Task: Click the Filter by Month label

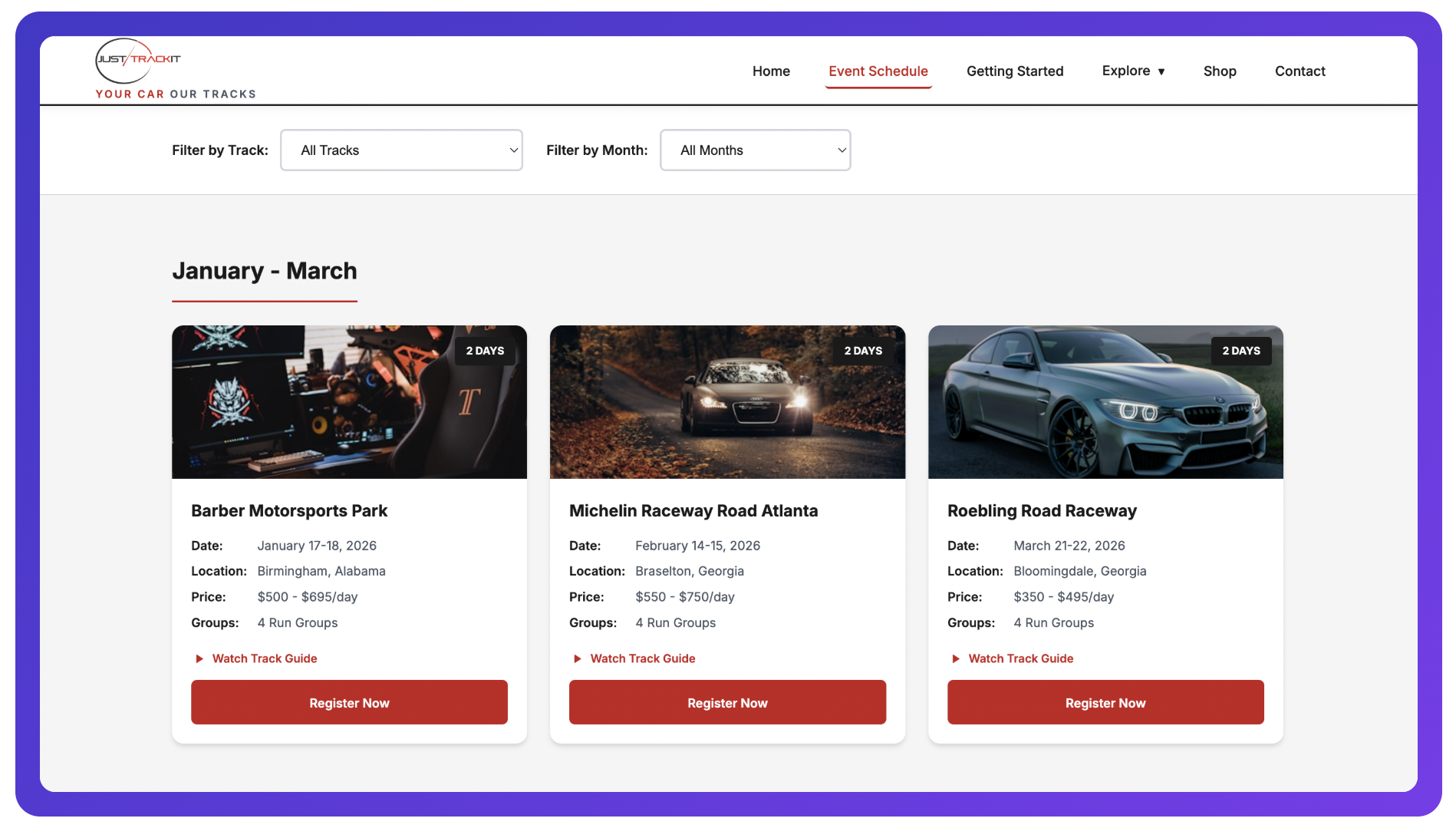Action: tap(597, 150)
